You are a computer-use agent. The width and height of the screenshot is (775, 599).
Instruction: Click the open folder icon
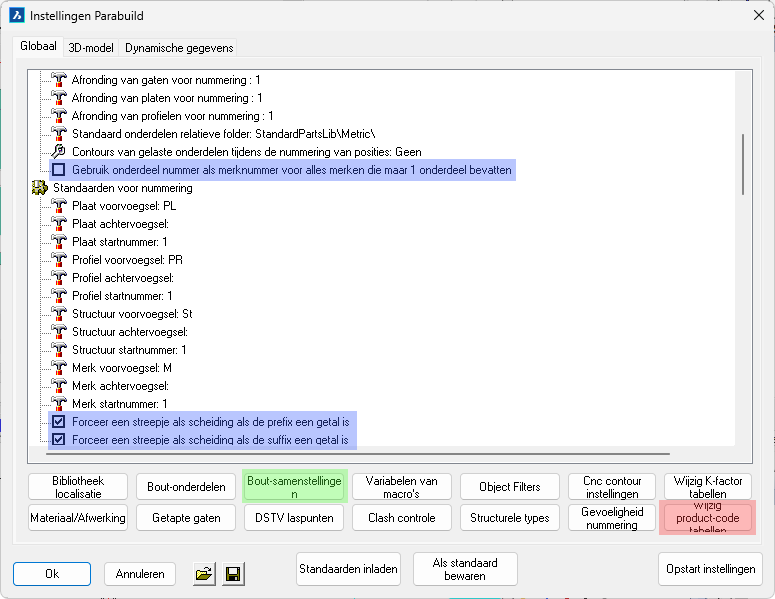(204, 574)
